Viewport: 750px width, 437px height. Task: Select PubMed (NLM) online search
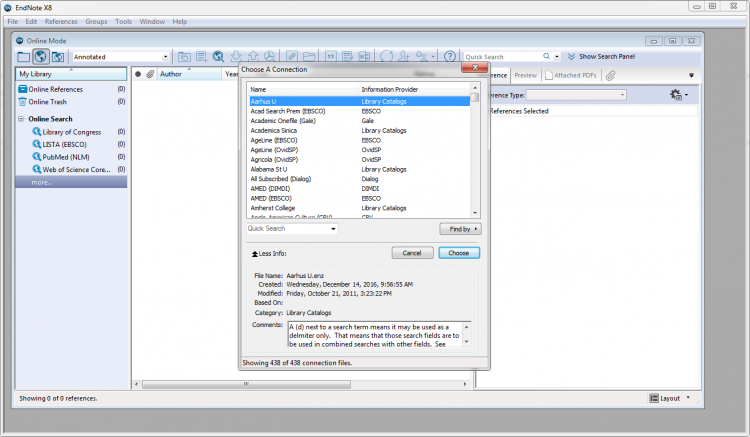pyautogui.click(x=66, y=157)
